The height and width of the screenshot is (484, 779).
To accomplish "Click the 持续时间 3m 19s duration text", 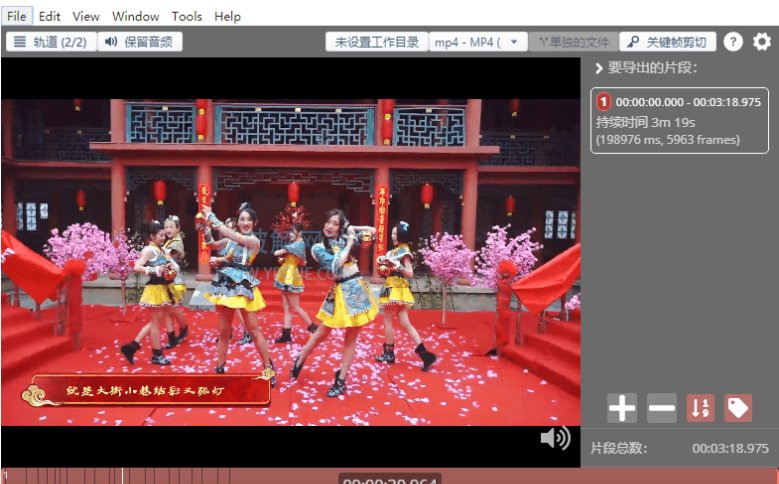I will coord(645,122).
